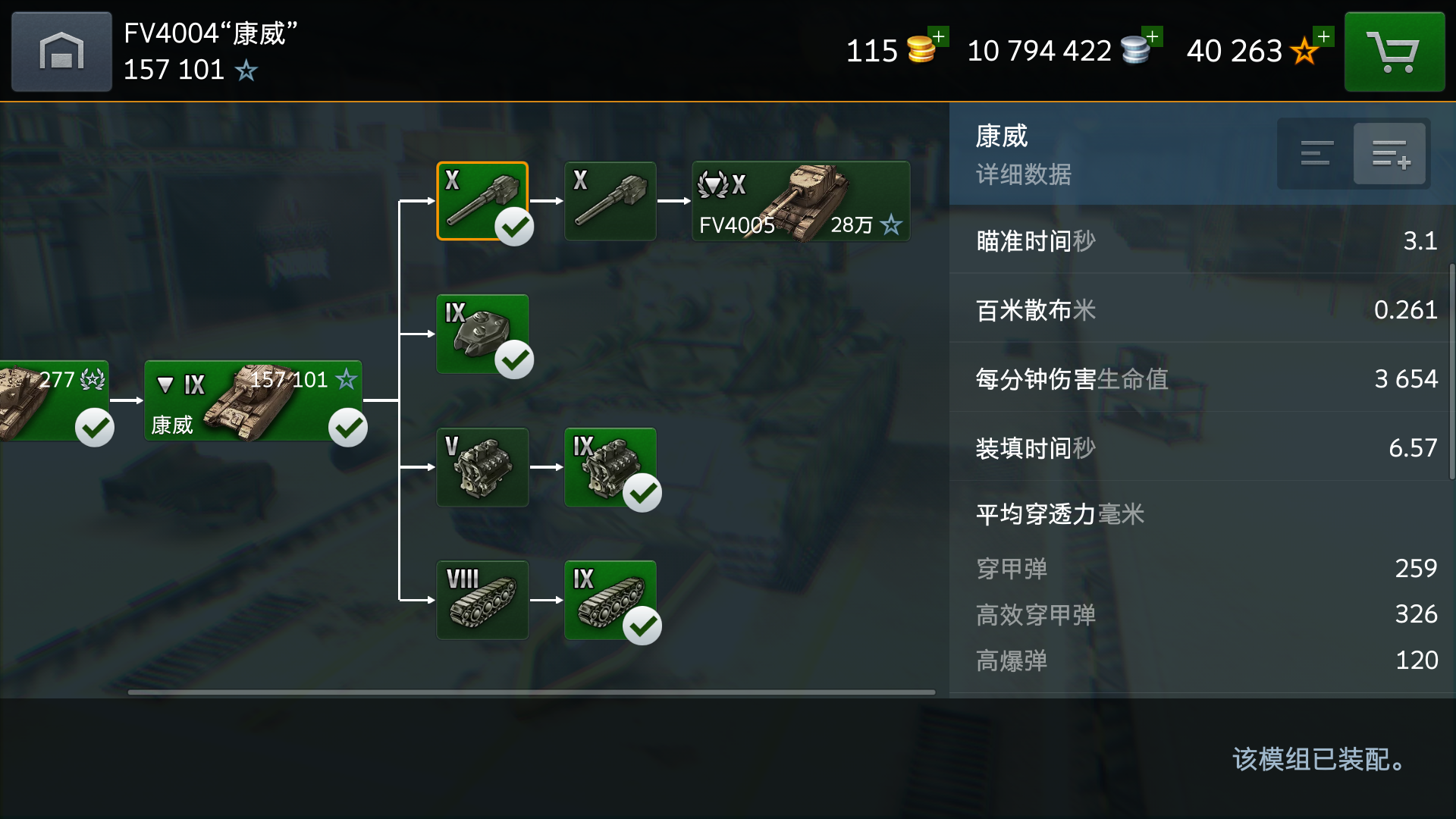The image size is (1456, 819).
Task: Switch to simple stats view
Action: coord(1316,153)
